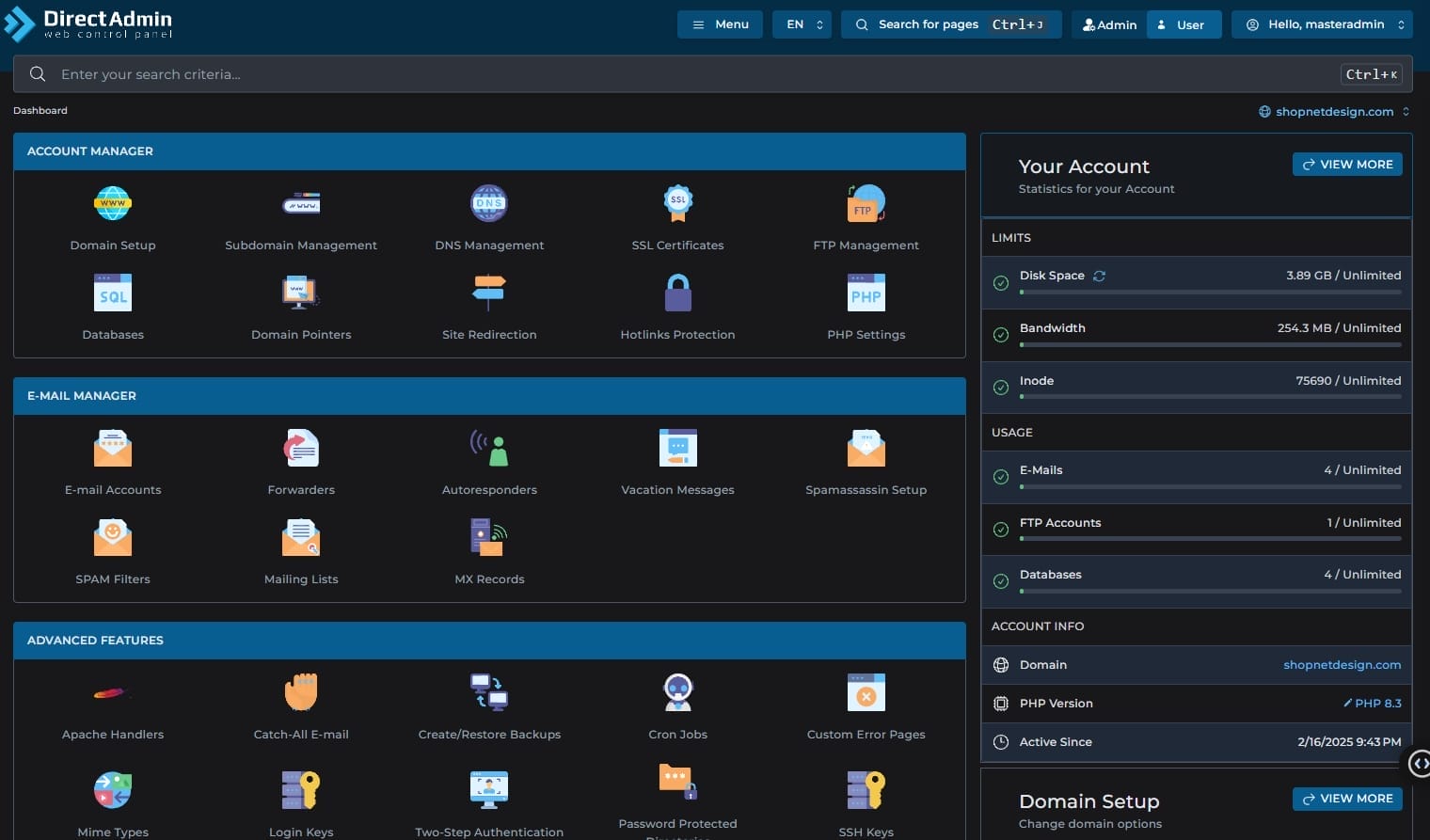Open DNS Management
Viewport: 1430px width, 840px height.
[489, 204]
